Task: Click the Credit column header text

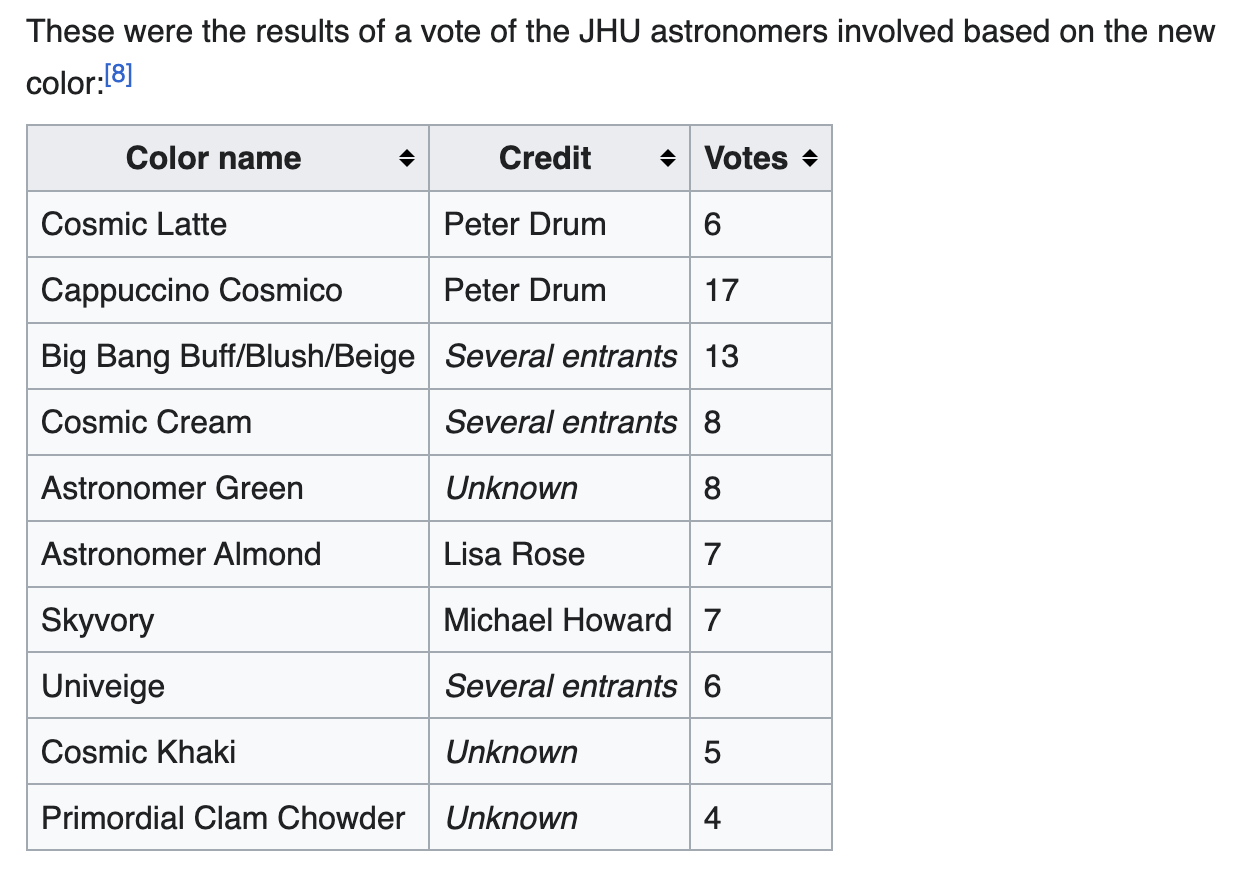Action: coord(545,158)
